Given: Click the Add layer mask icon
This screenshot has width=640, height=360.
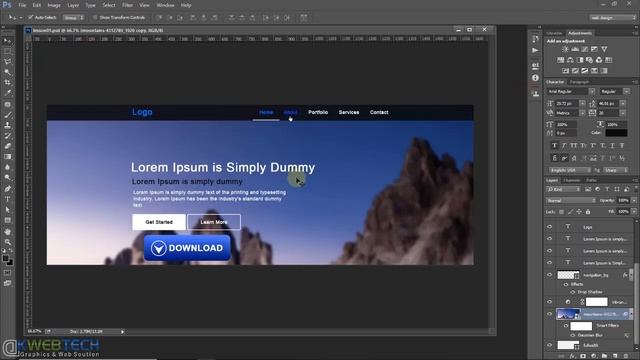Looking at the screenshot, I should [583, 356].
